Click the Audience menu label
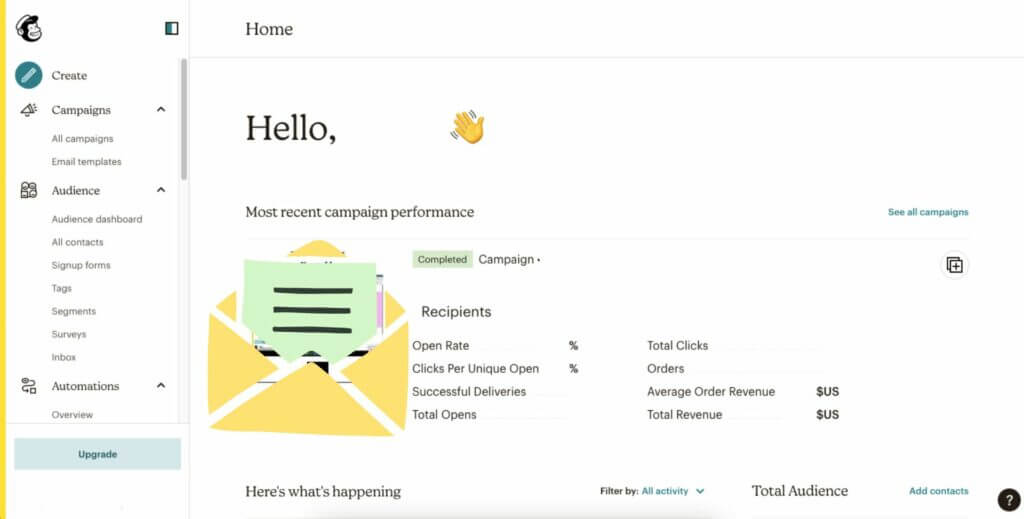This screenshot has width=1024, height=519. [x=76, y=191]
